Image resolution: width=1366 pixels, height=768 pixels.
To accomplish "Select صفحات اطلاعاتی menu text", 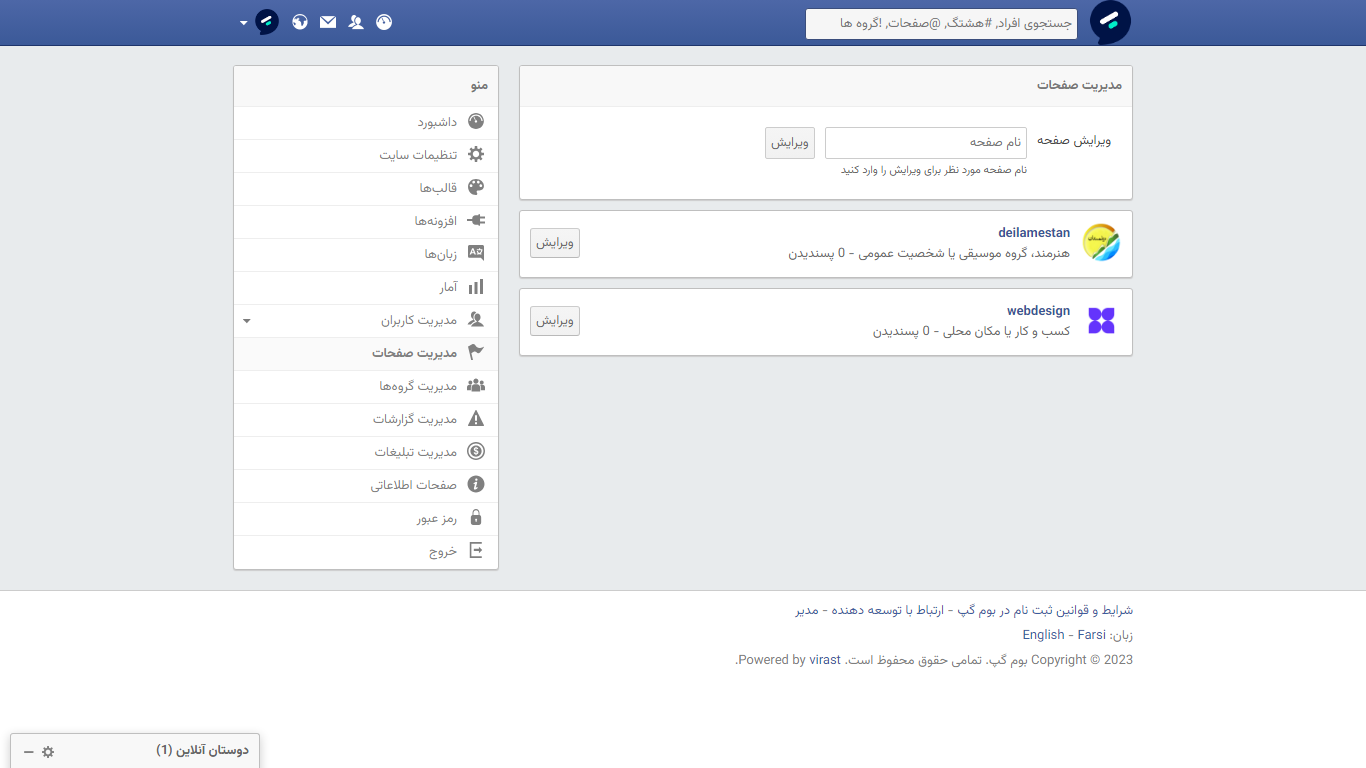I will (414, 485).
